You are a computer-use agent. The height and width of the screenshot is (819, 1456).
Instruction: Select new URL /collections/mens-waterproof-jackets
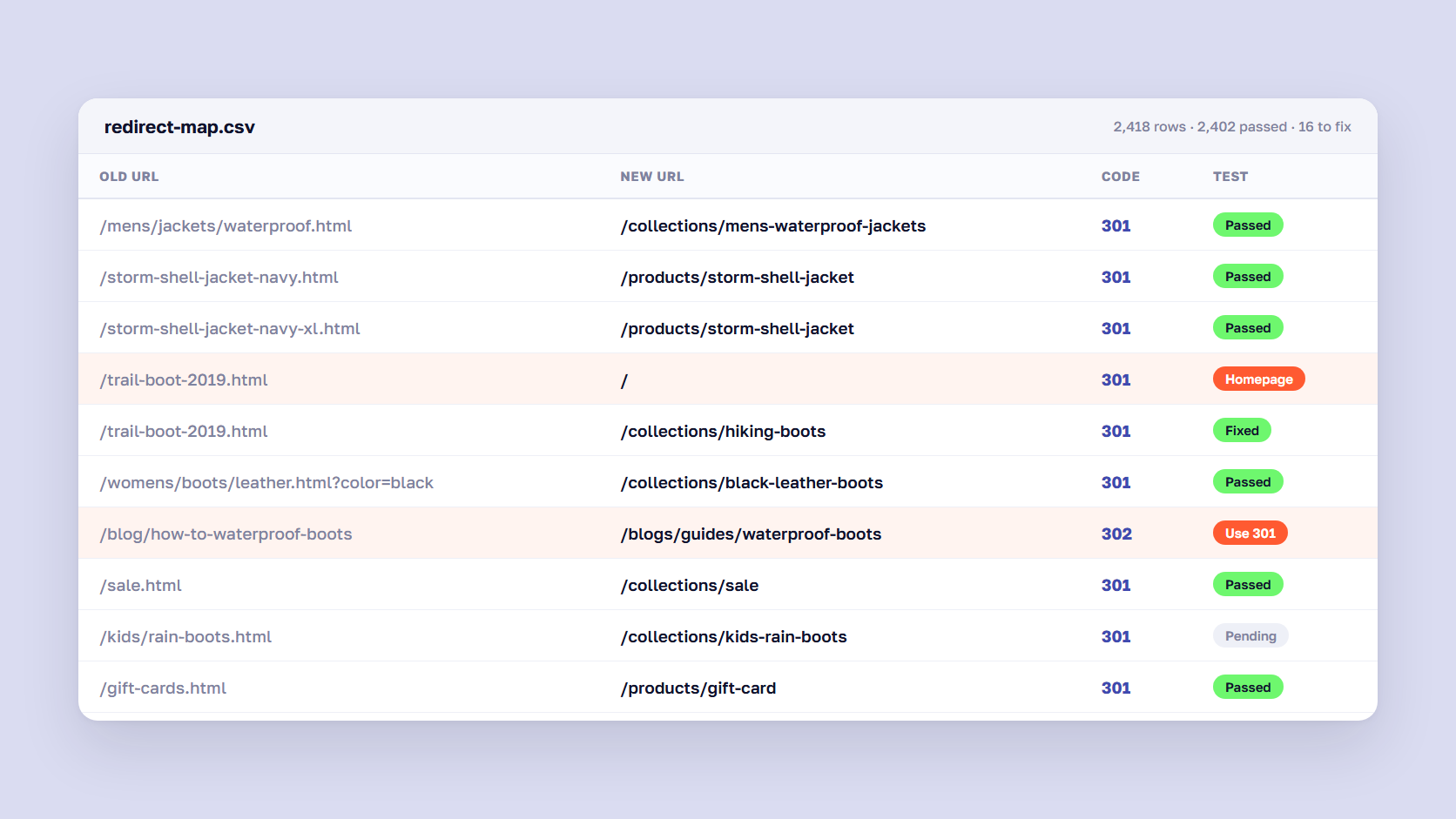[773, 226]
